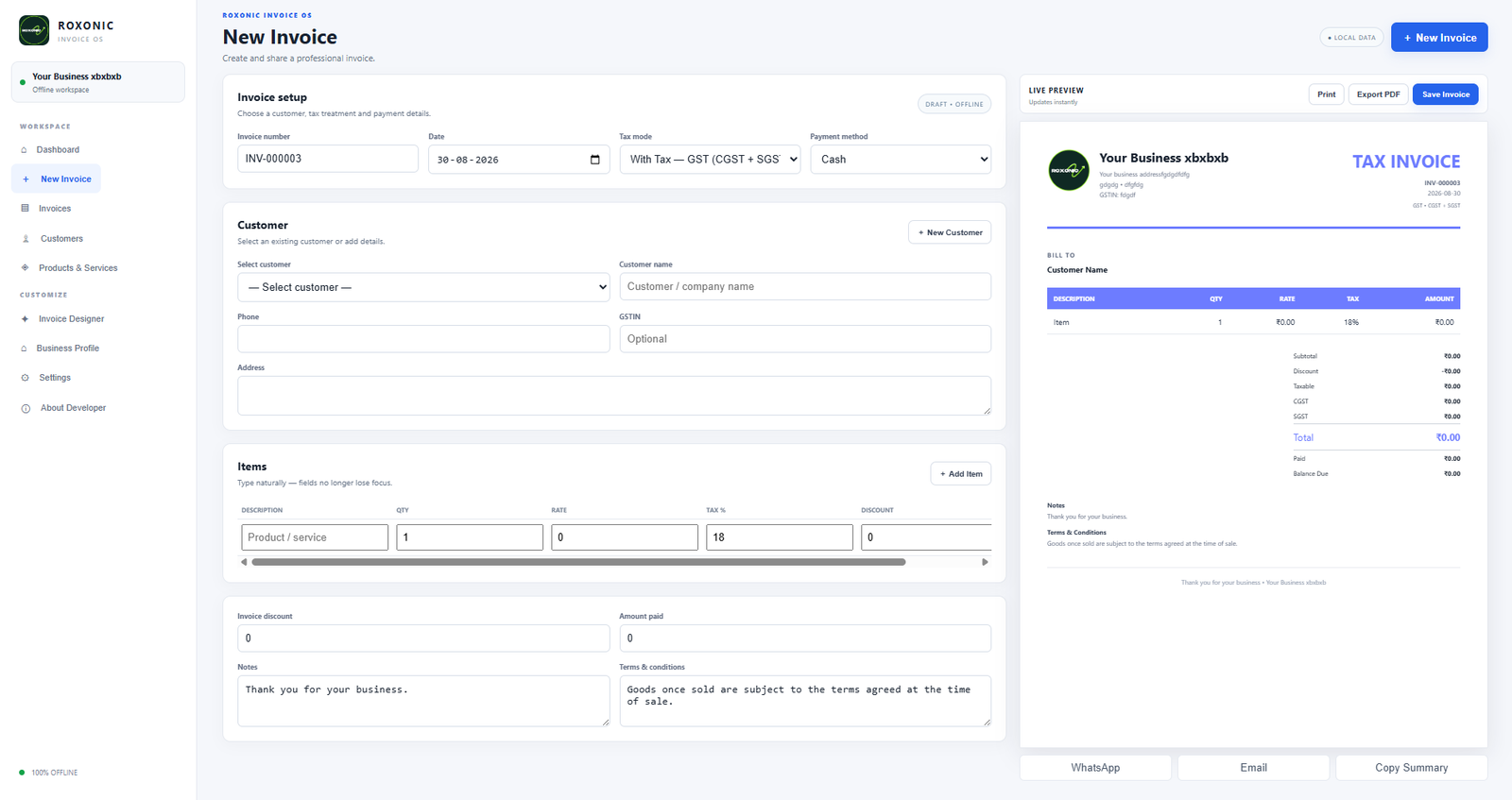Image resolution: width=1512 pixels, height=800 pixels.
Task: Click the Save Invoice button
Action: click(1445, 94)
